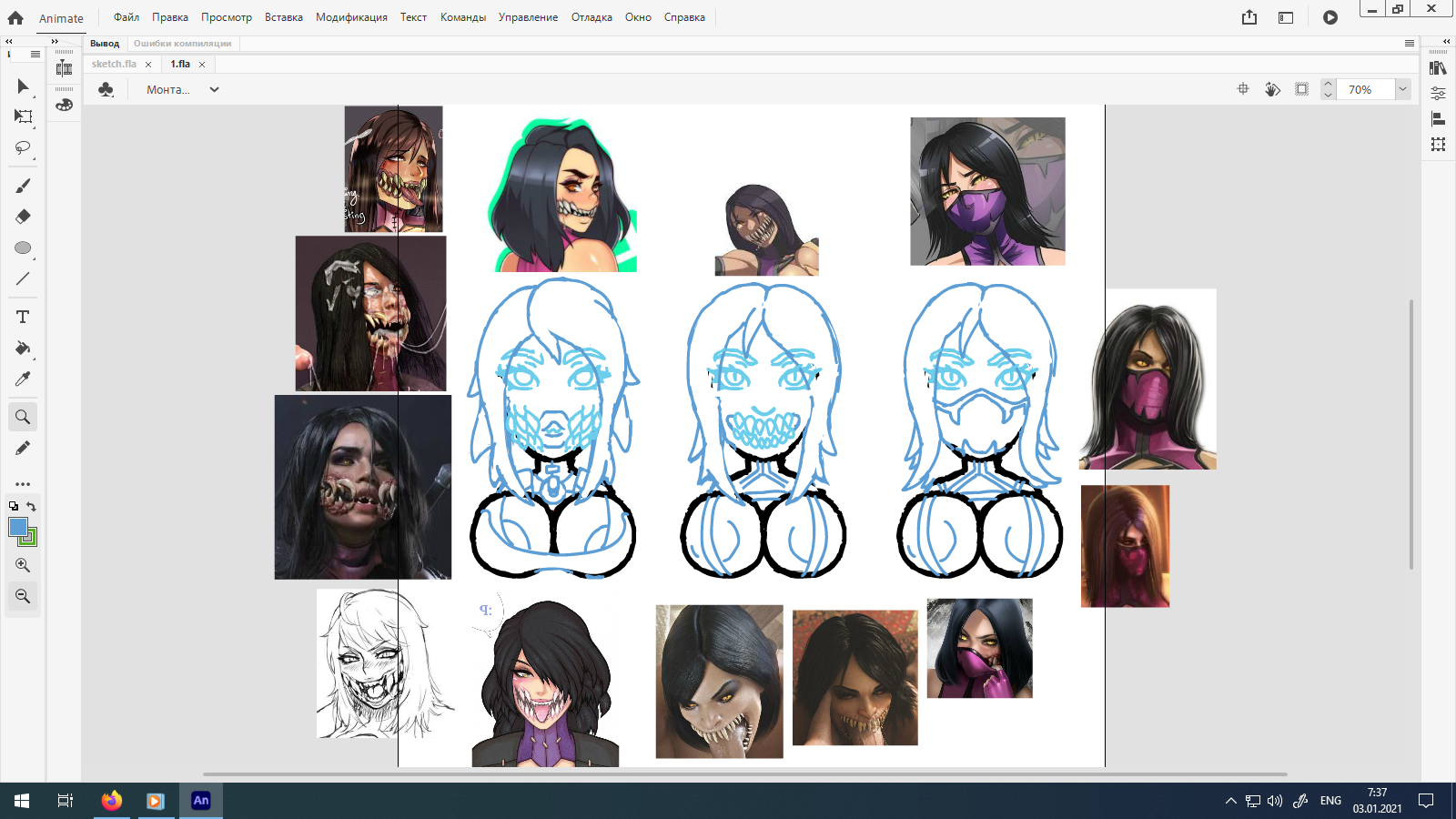Toggle the Rotation hand tool
1456x819 pixels.
pos(1272,89)
